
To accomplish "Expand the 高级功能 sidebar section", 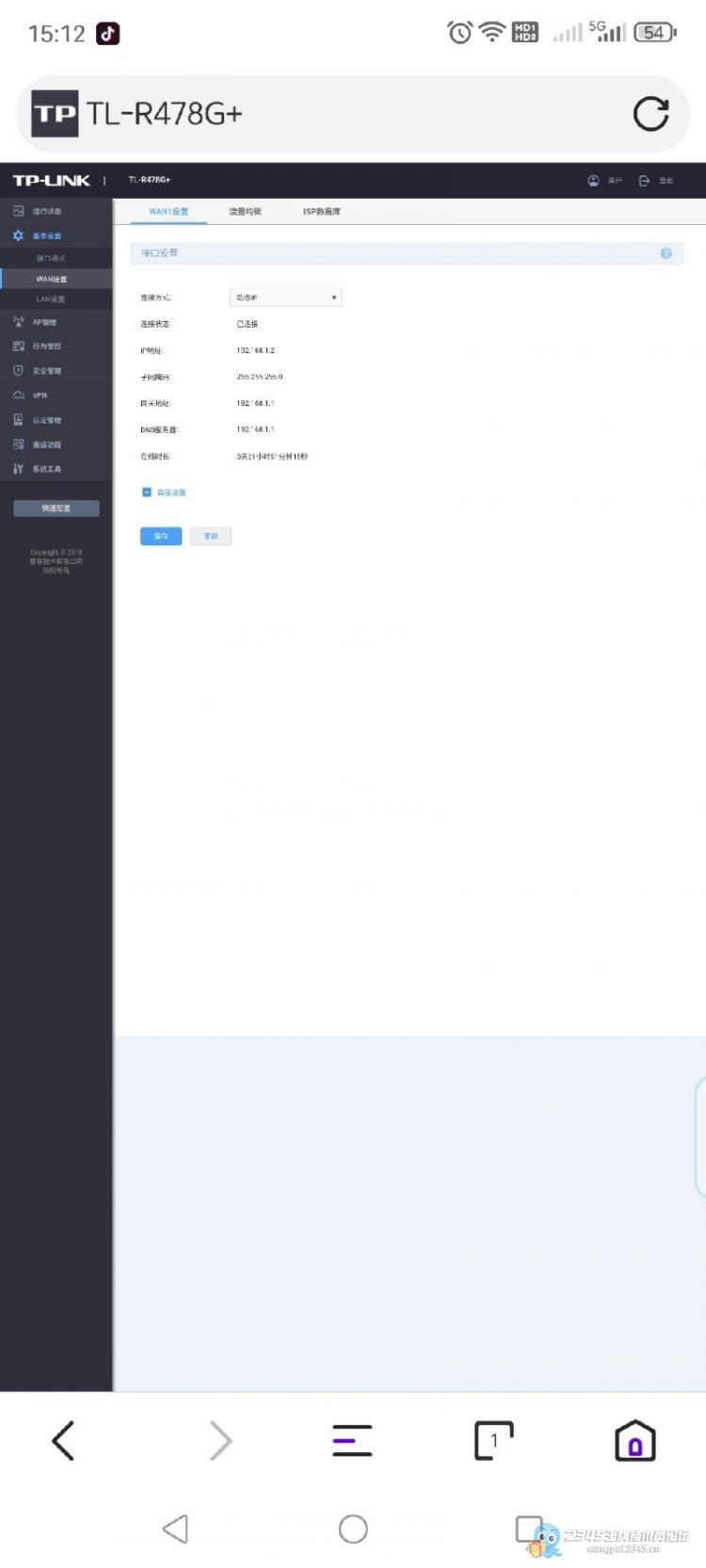I will [56, 445].
